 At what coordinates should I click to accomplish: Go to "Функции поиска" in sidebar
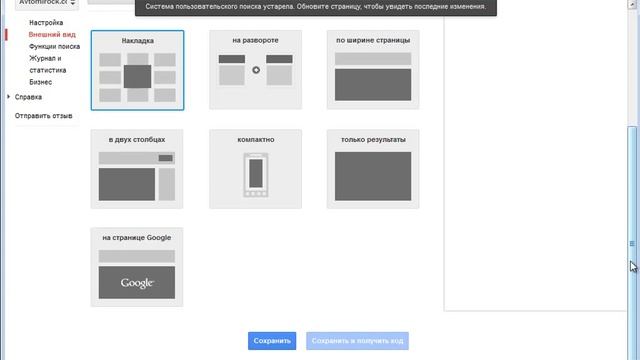coord(54,46)
